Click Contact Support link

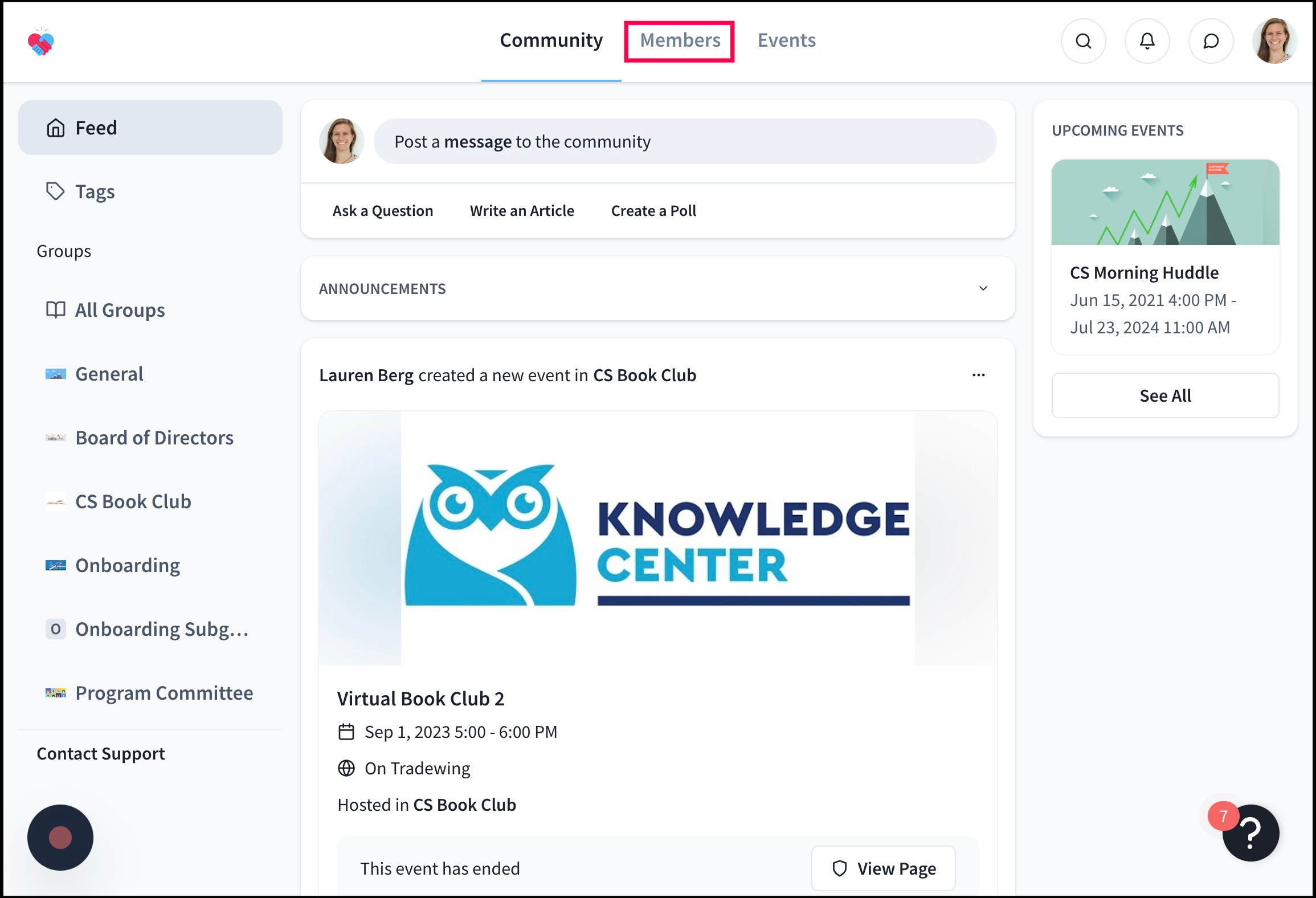pos(101,754)
